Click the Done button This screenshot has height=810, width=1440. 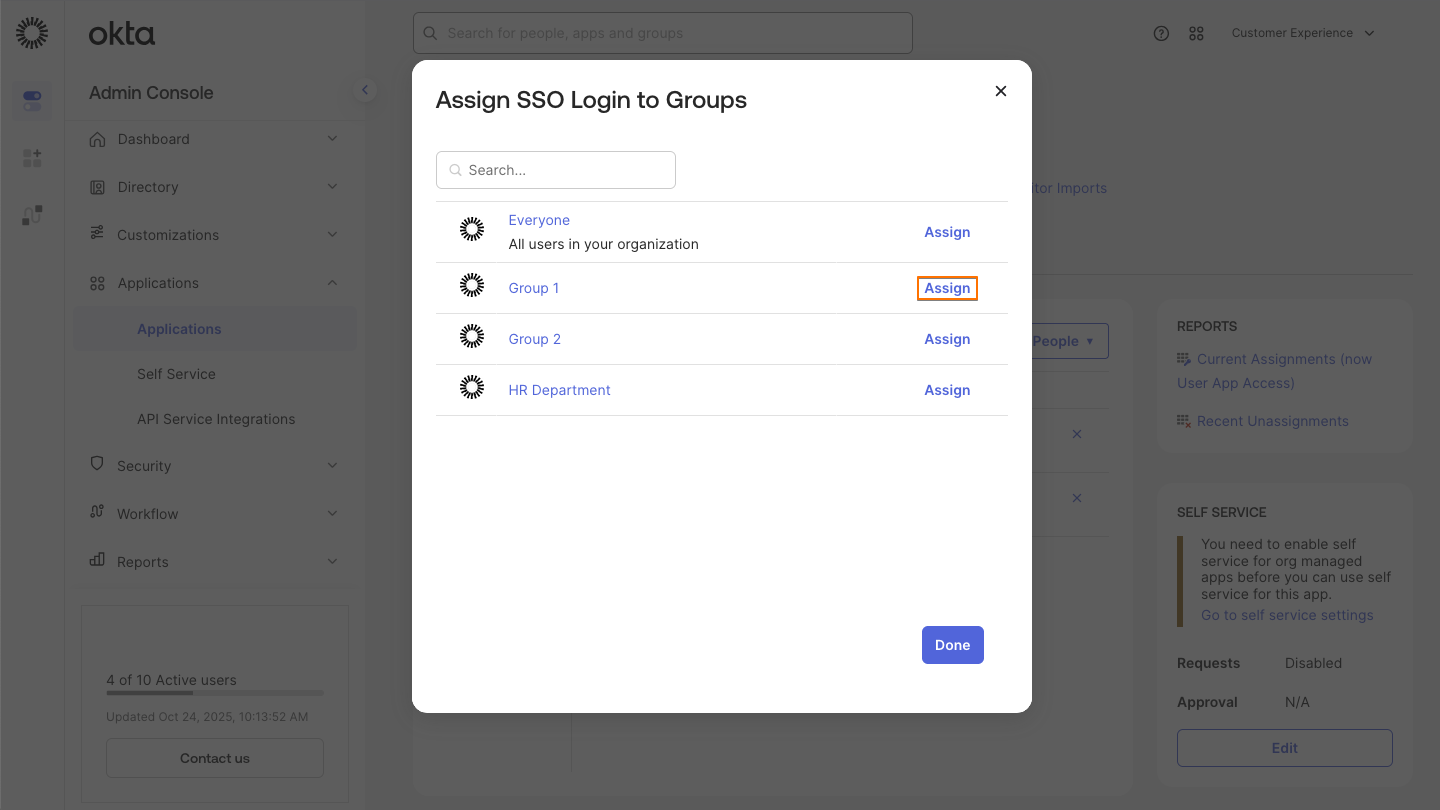click(952, 645)
